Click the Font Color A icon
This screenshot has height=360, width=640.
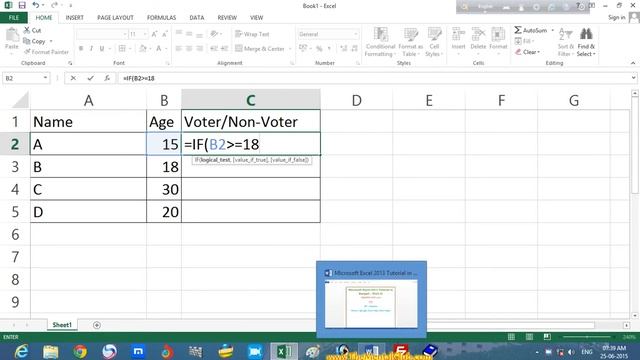(159, 49)
